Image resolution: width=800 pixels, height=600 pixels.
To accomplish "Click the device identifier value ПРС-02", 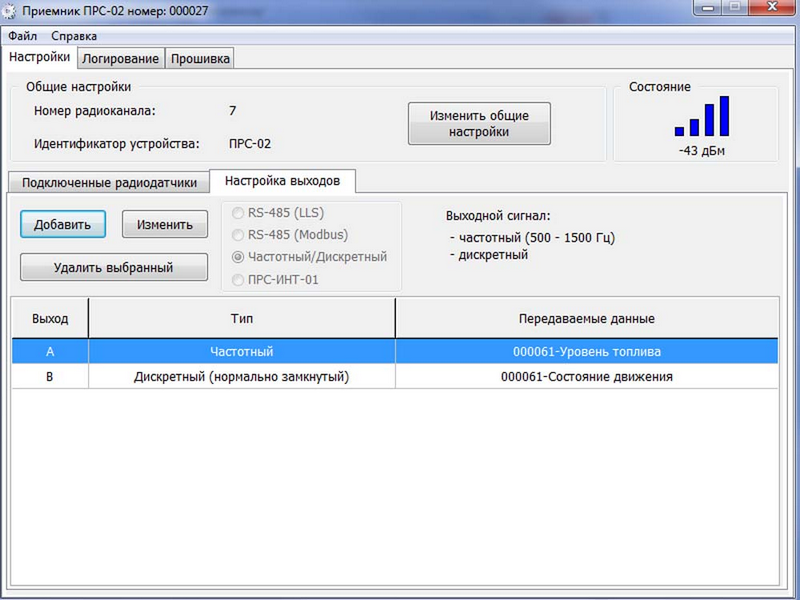I will 250,144.
